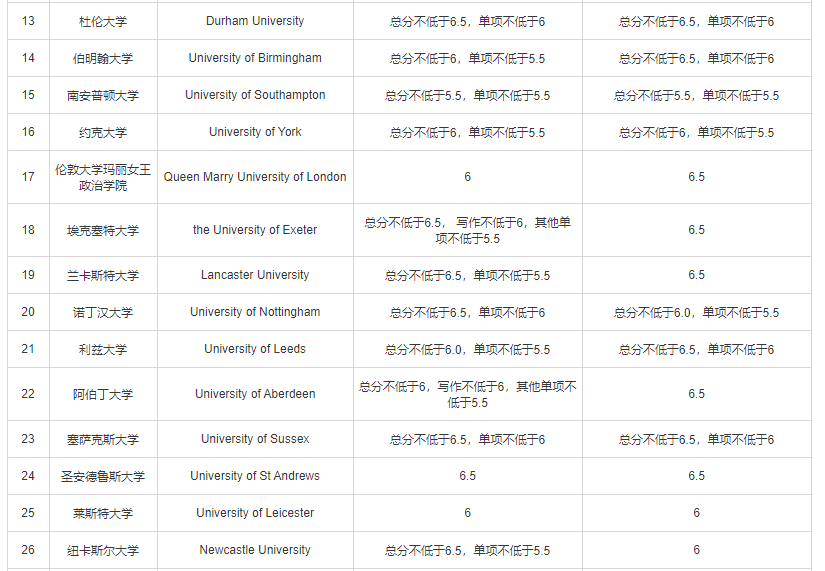Select row number 22 cell

tap(28, 394)
